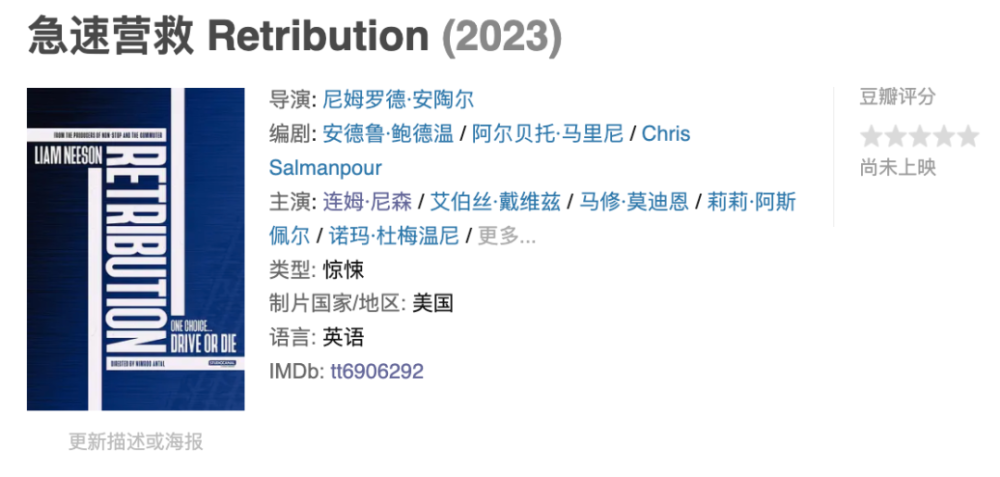Open actor 连姆·尼森's page
Screen dimensions: 1000x477
click(x=367, y=202)
